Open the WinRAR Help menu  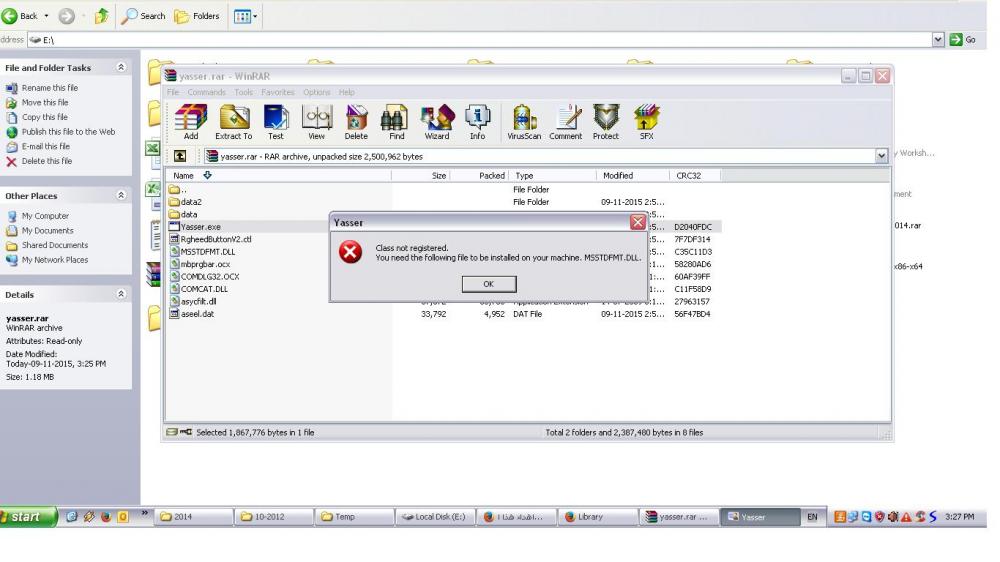pyautogui.click(x=346, y=92)
